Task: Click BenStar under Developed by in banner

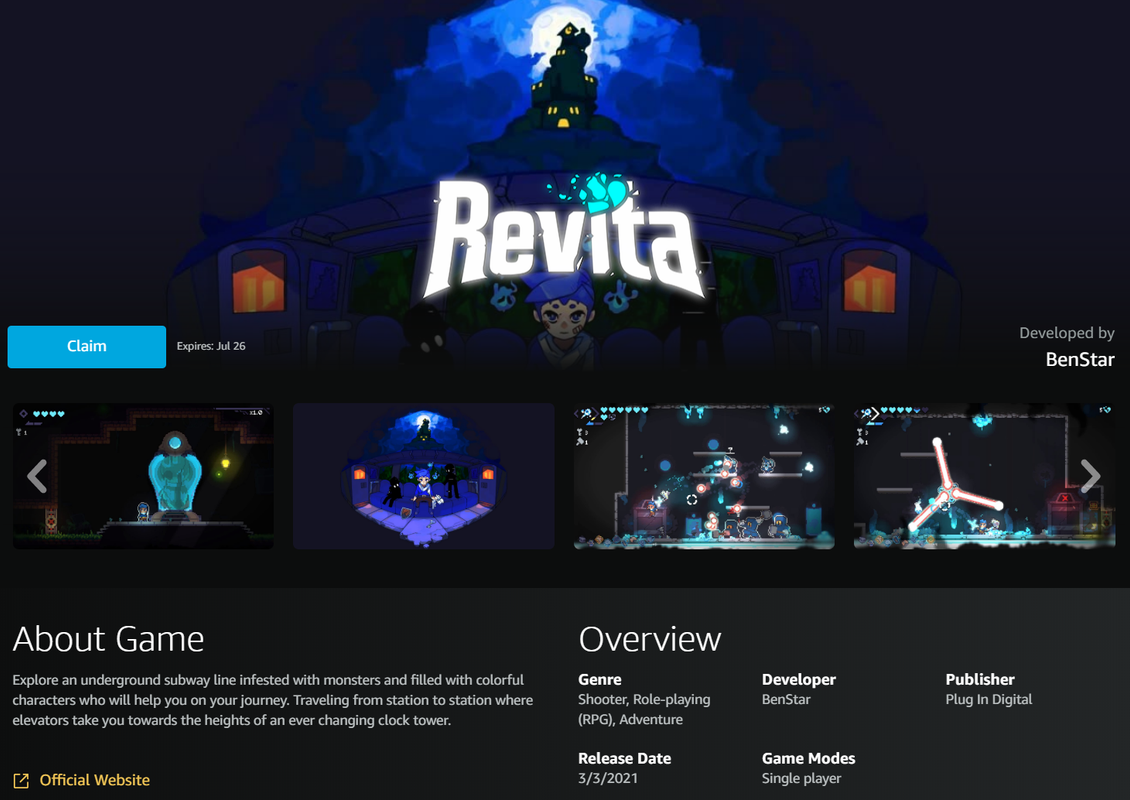Action: pos(1080,359)
